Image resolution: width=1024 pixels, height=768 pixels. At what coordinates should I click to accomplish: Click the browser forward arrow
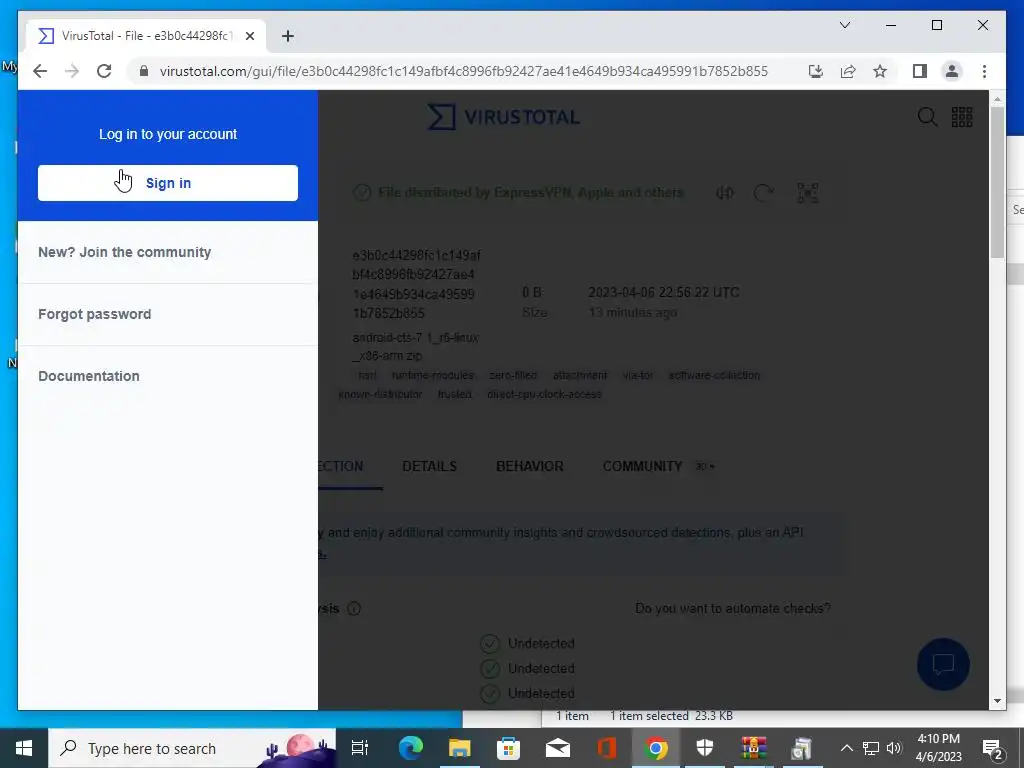tap(72, 71)
